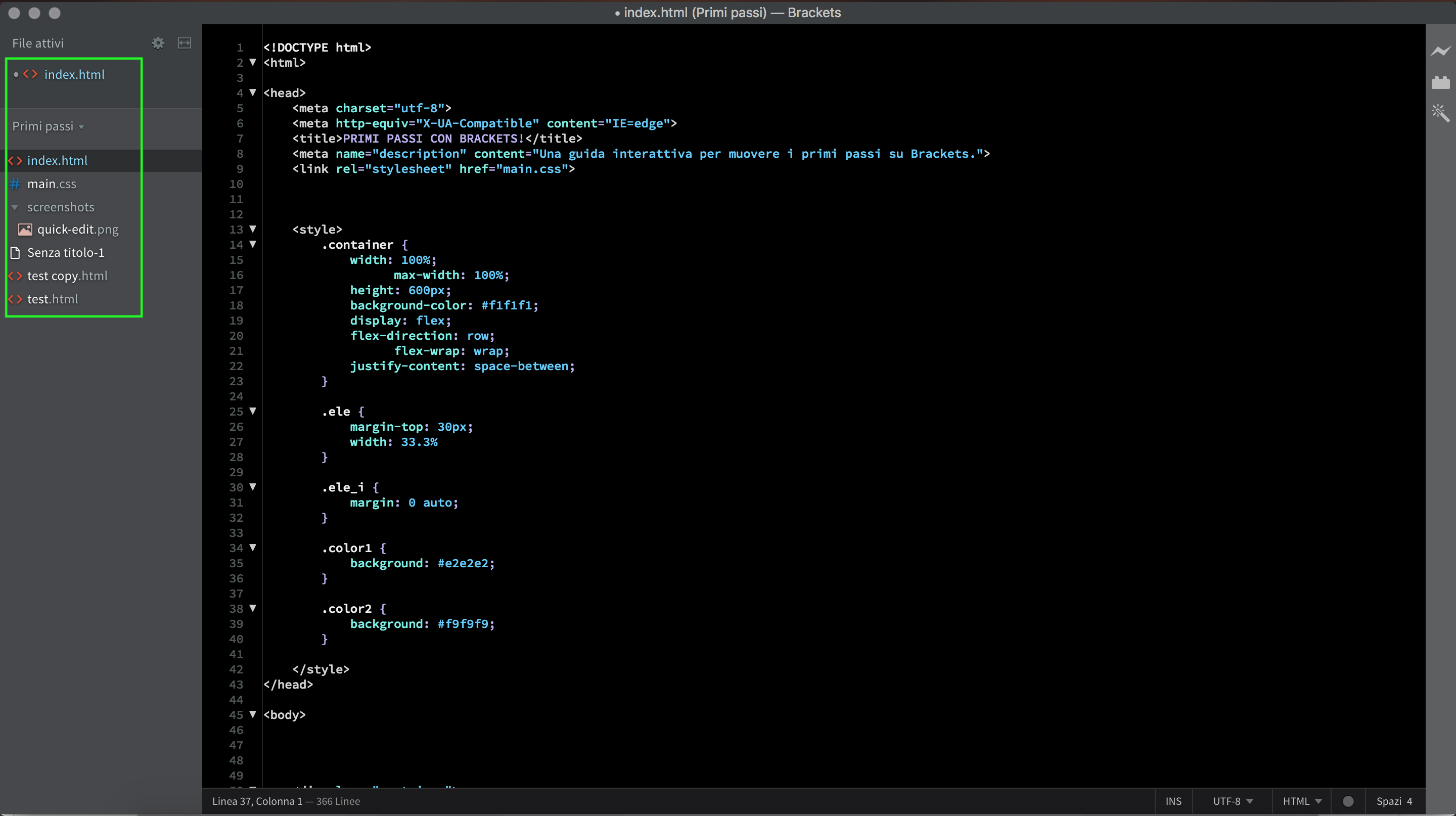Image resolution: width=1456 pixels, height=816 pixels.
Task: Open the UTF-8 encoding dropdown
Action: (1233, 801)
